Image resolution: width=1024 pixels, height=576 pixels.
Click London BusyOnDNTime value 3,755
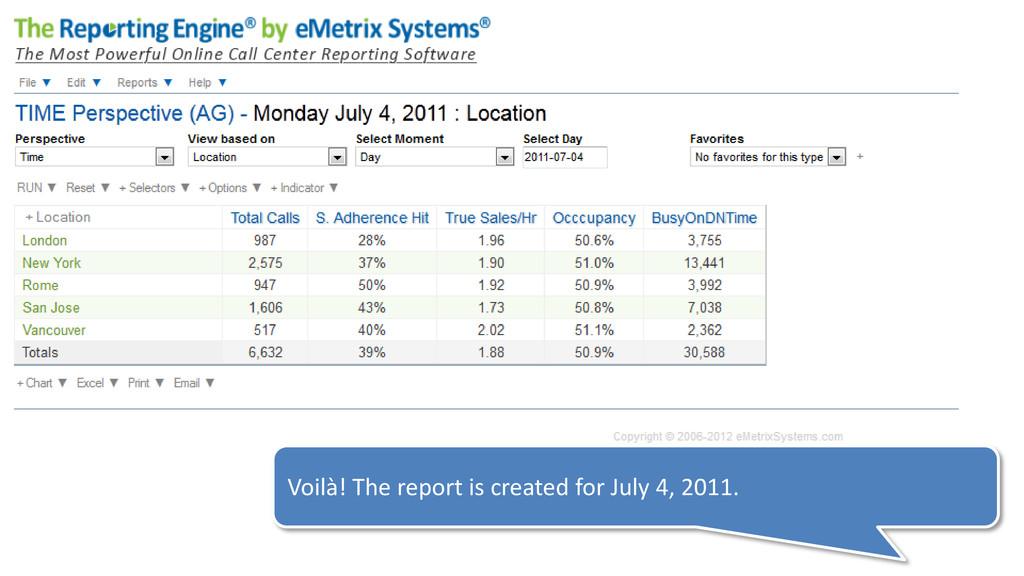pyautogui.click(x=705, y=240)
